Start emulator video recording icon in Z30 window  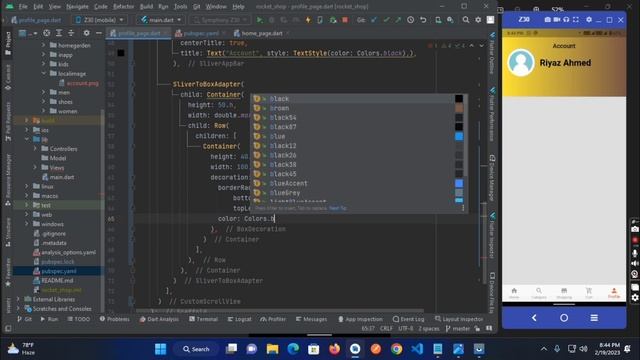(x=557, y=20)
